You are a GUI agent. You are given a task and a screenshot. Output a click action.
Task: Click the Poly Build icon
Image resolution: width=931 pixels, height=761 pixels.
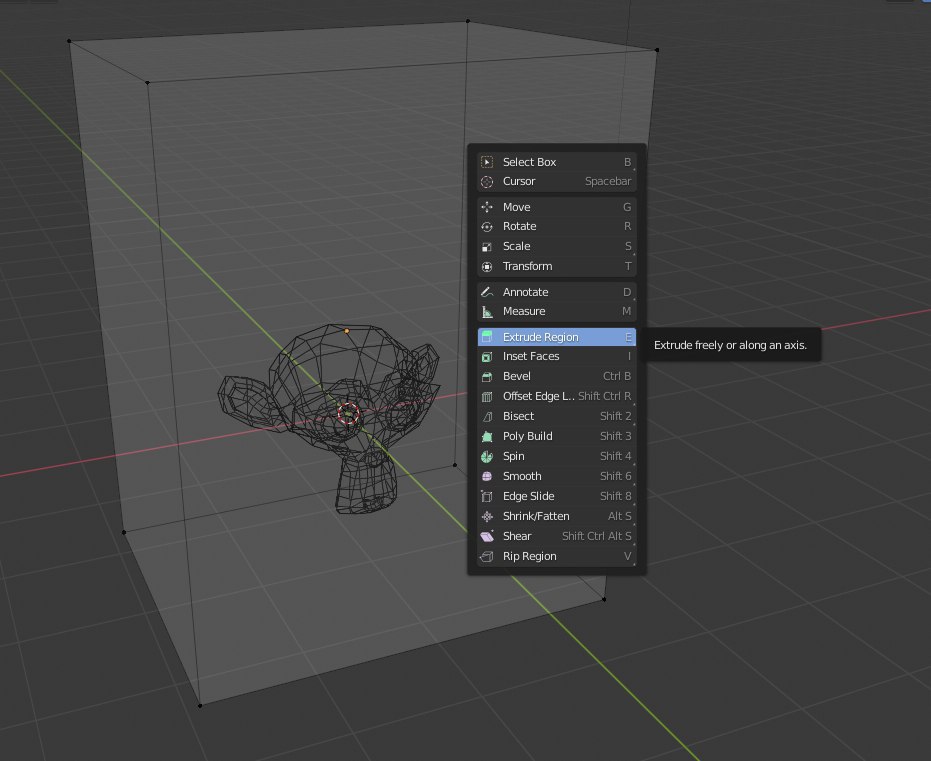(487, 436)
